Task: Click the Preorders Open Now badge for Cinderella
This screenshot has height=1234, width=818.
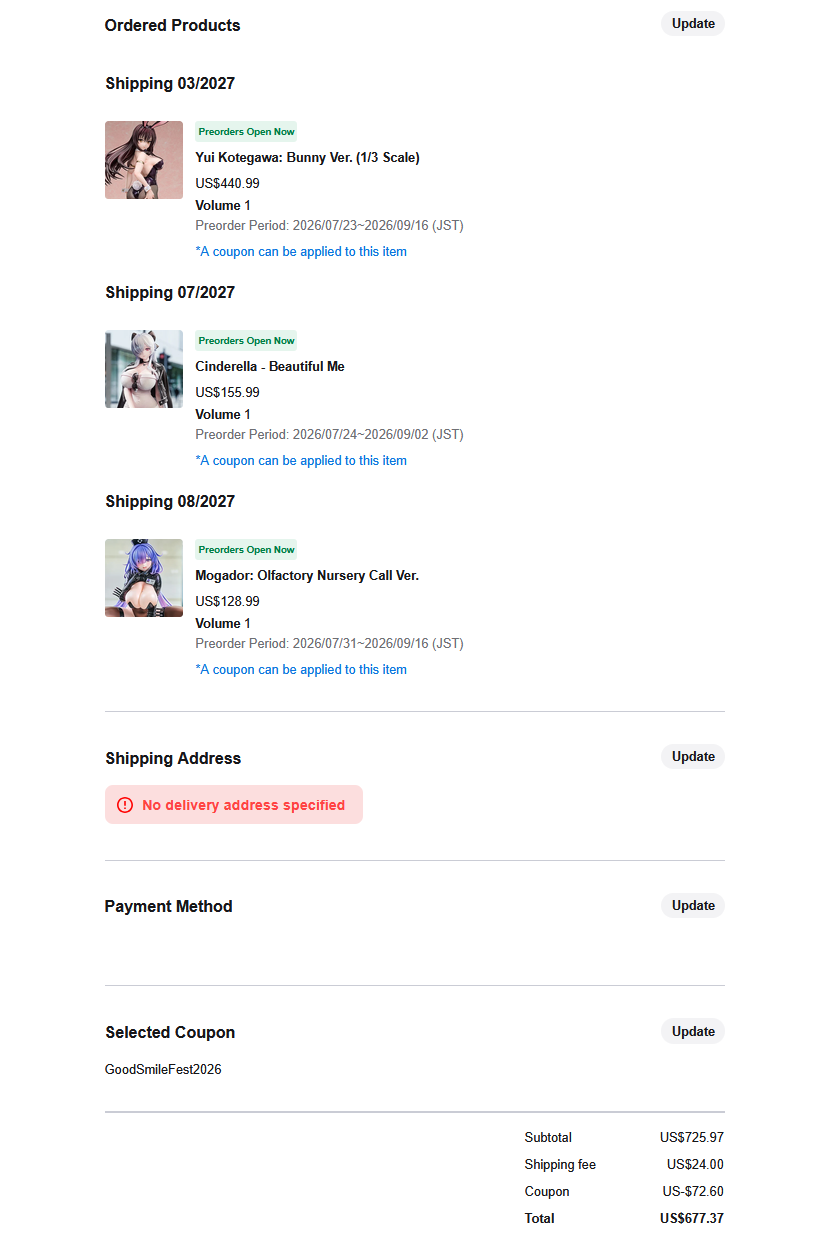Action: click(246, 341)
